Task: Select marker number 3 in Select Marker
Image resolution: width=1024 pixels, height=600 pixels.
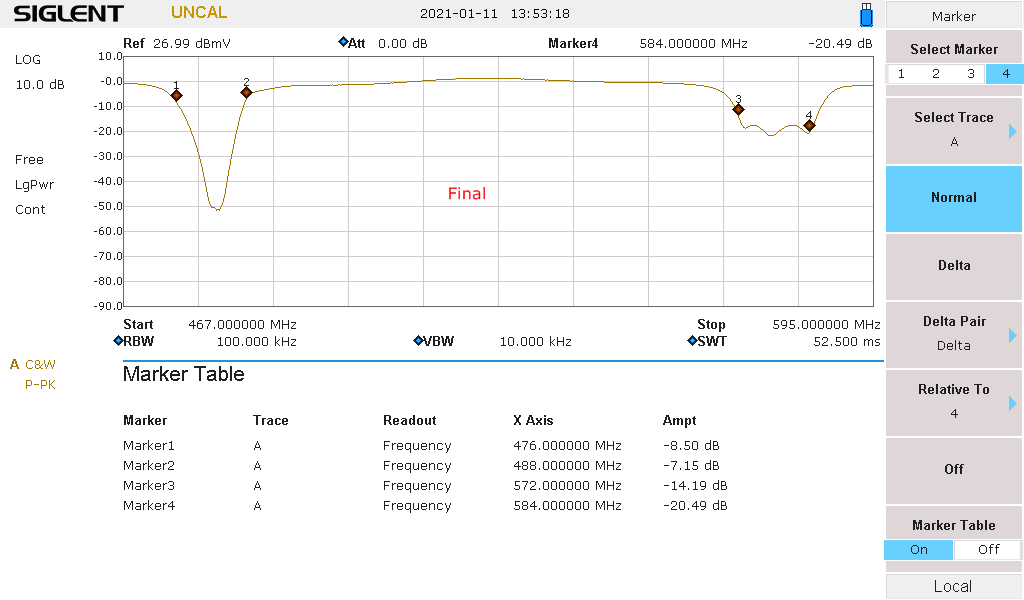Action: [x=970, y=74]
